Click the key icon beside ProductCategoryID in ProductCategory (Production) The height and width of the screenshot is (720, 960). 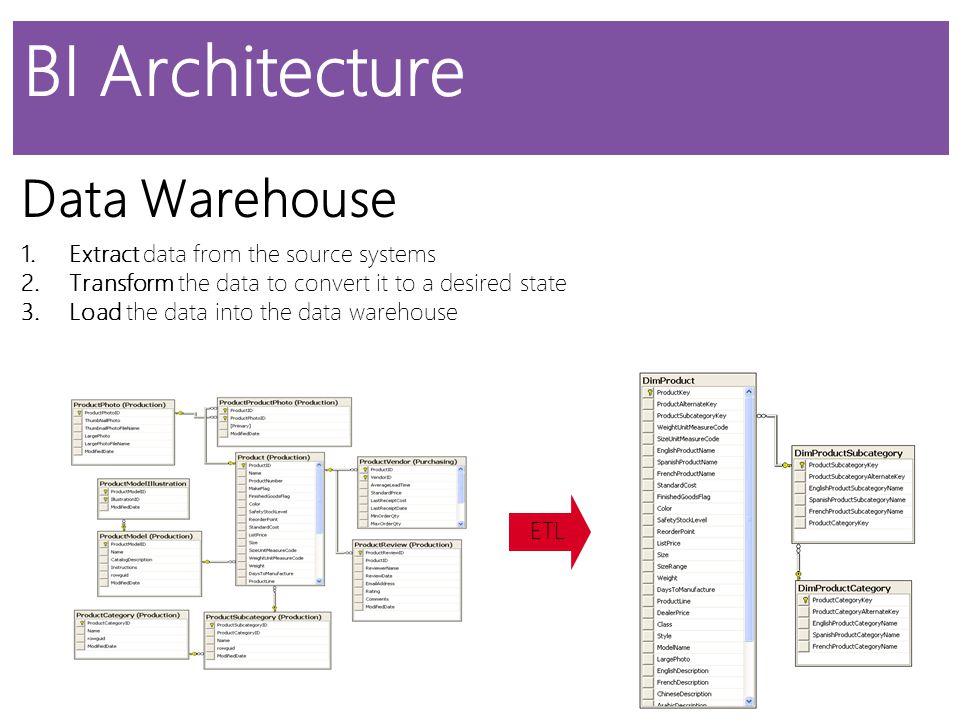click(x=81, y=623)
